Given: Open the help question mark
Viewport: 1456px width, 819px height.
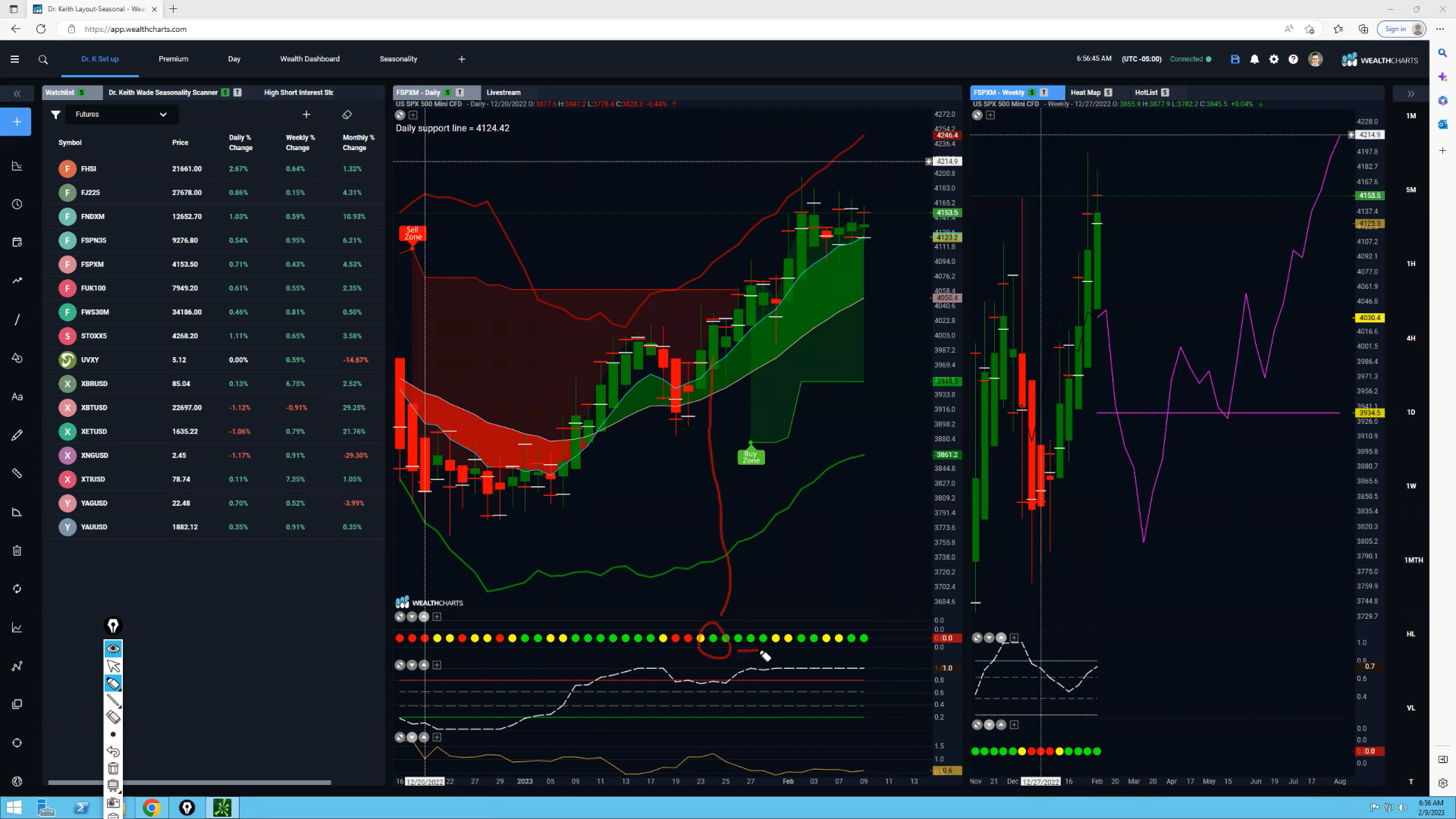Looking at the screenshot, I should [1293, 59].
